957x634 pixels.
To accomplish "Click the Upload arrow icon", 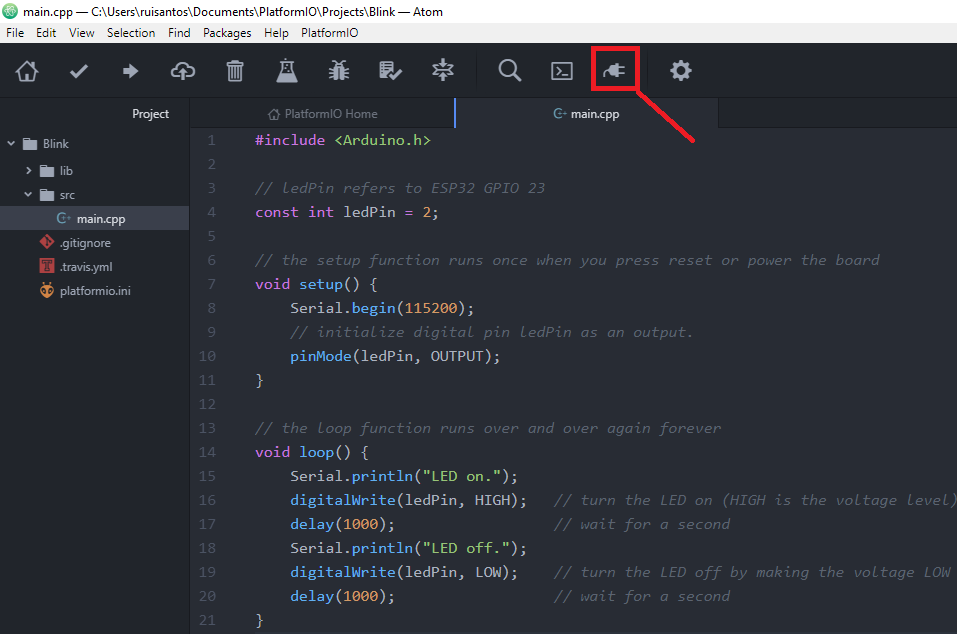I will tap(131, 71).
